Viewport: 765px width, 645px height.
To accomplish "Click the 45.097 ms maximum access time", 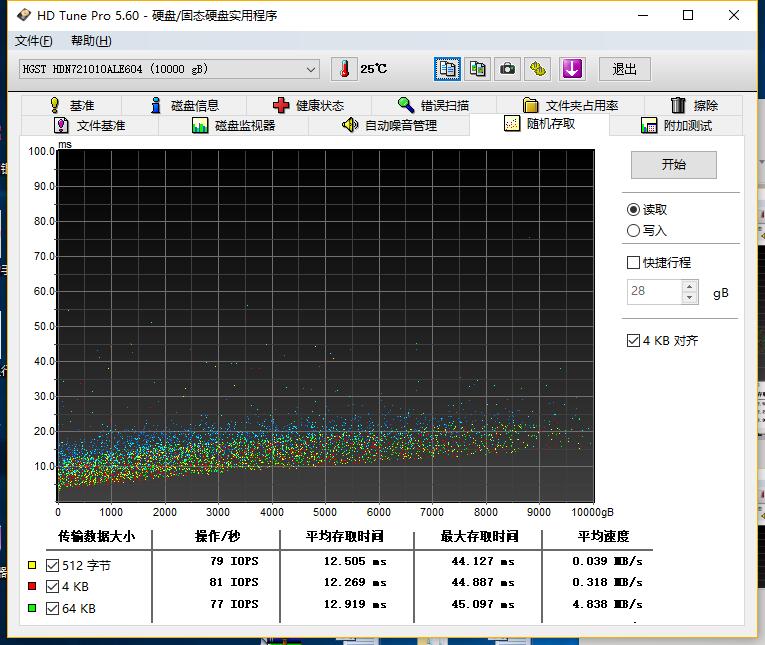I will tap(483, 604).
